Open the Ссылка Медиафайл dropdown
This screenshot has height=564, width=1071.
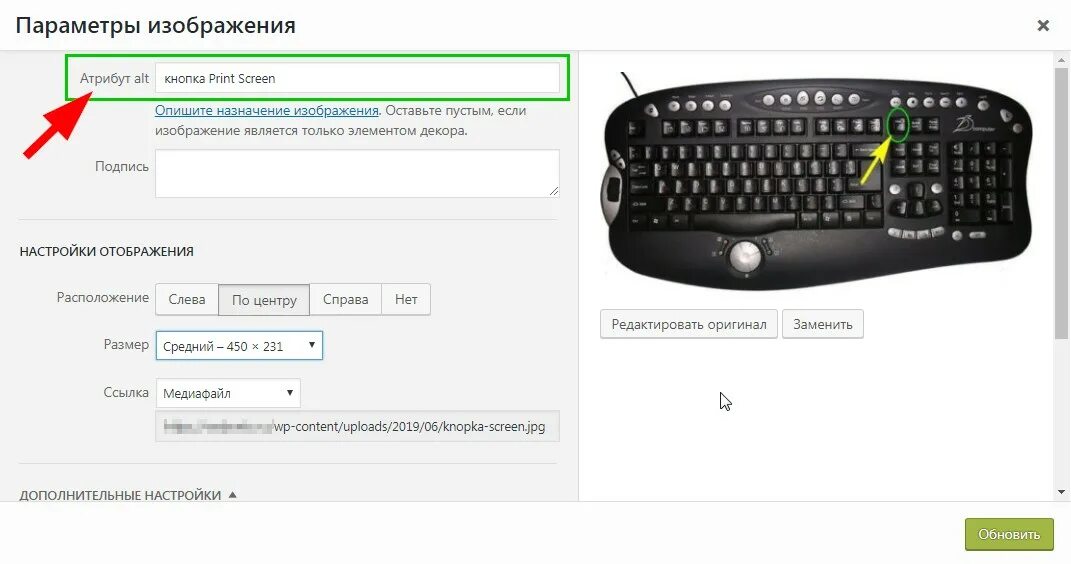[227, 393]
